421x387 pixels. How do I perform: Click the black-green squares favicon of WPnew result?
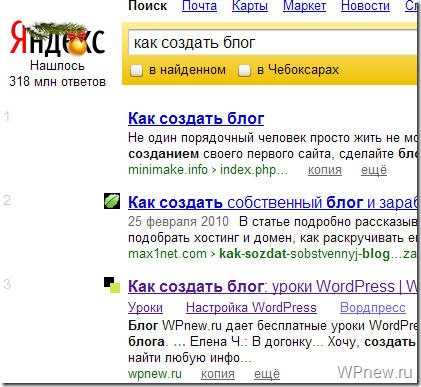tap(112, 285)
